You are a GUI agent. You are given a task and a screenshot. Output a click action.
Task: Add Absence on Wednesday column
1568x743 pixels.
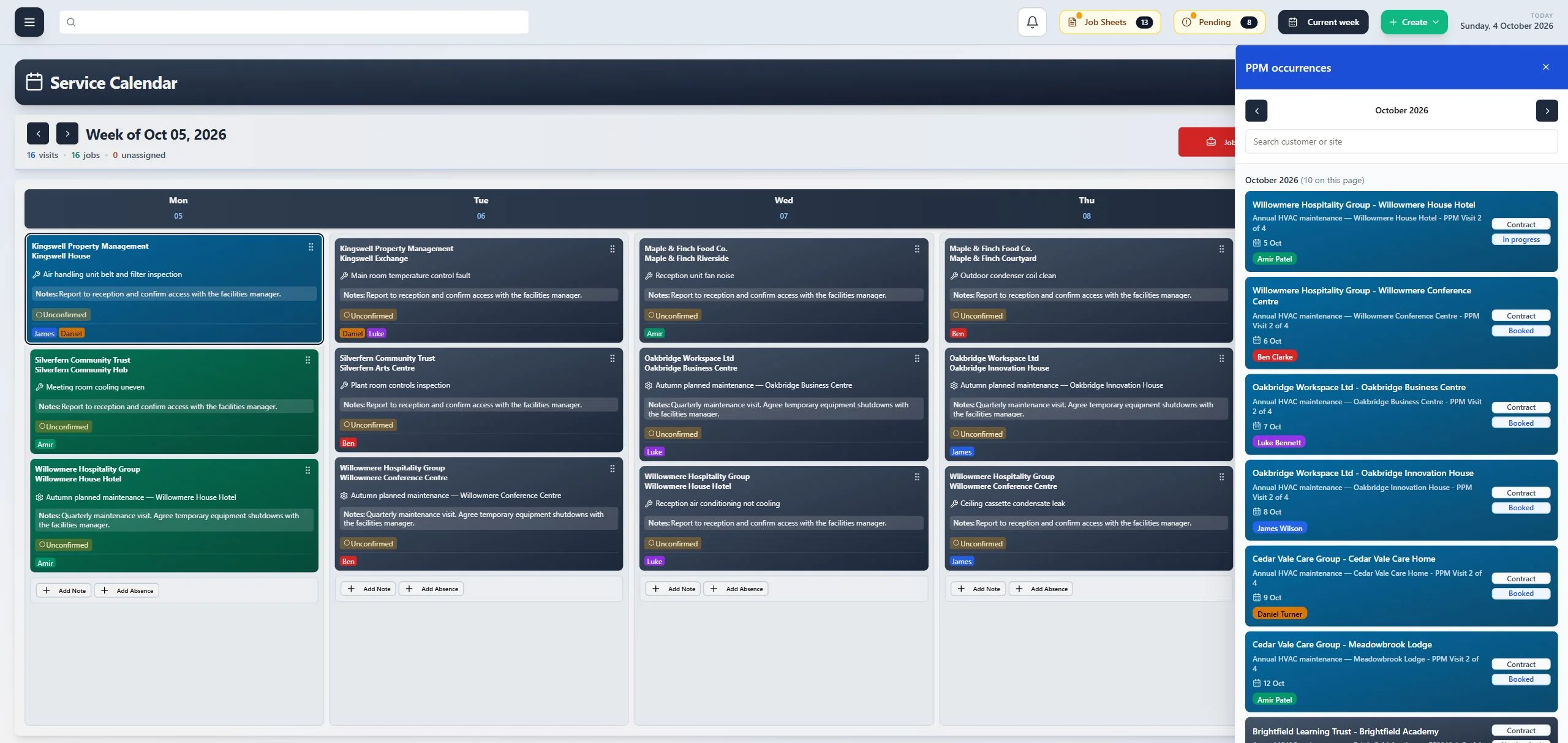(x=736, y=589)
